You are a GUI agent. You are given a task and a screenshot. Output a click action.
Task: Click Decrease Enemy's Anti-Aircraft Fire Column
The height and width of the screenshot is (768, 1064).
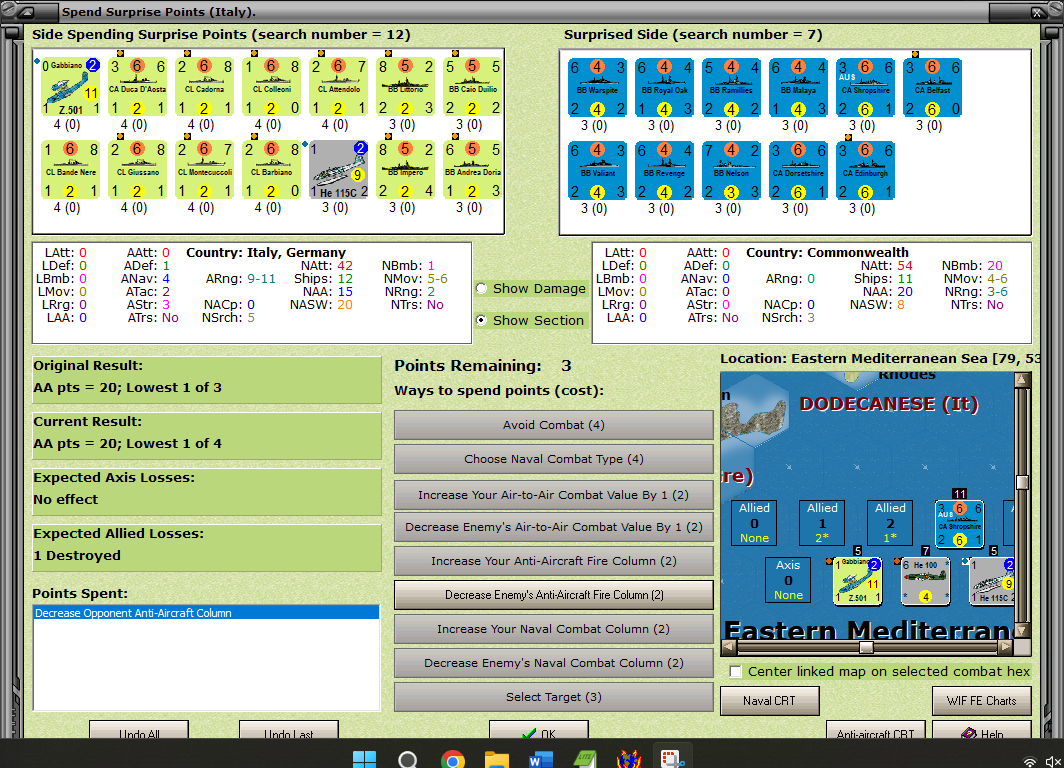tap(554, 595)
